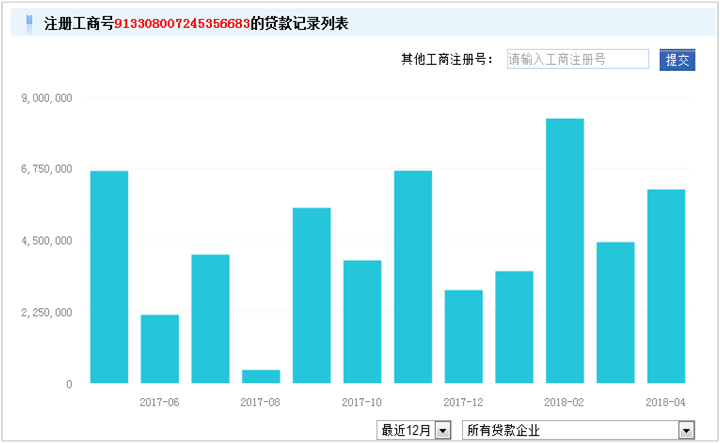Click the bar above 2018-04 label
Image resolution: width=720 pixels, height=443 pixels.
[666, 286]
